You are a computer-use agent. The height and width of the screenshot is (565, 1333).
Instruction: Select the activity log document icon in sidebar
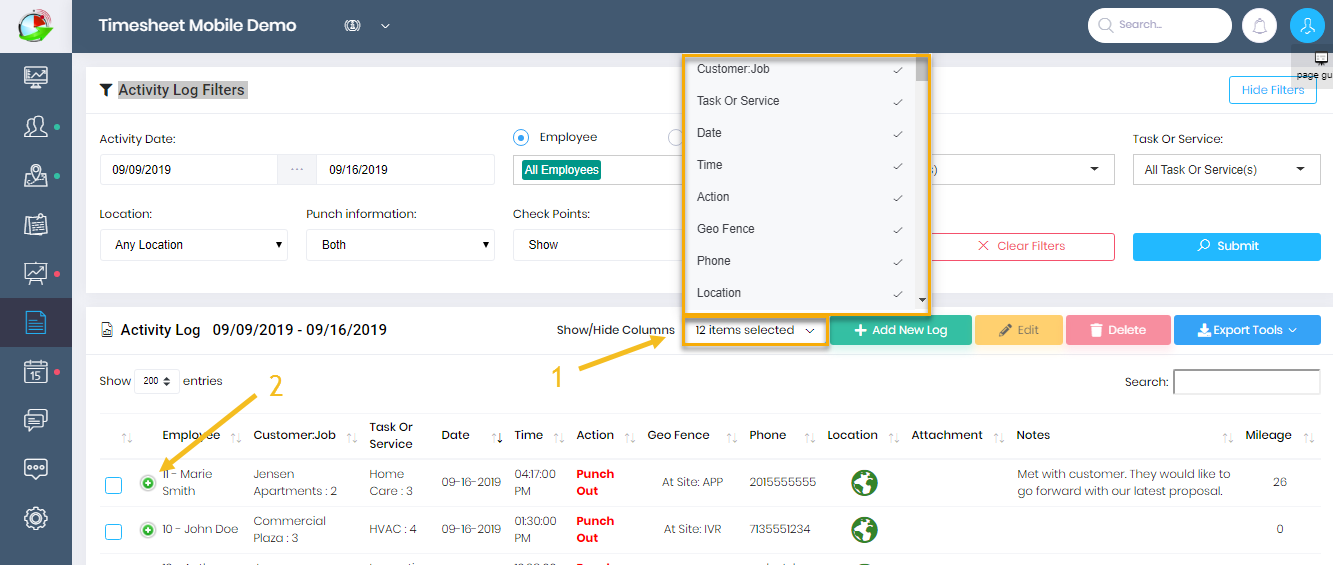[36, 322]
